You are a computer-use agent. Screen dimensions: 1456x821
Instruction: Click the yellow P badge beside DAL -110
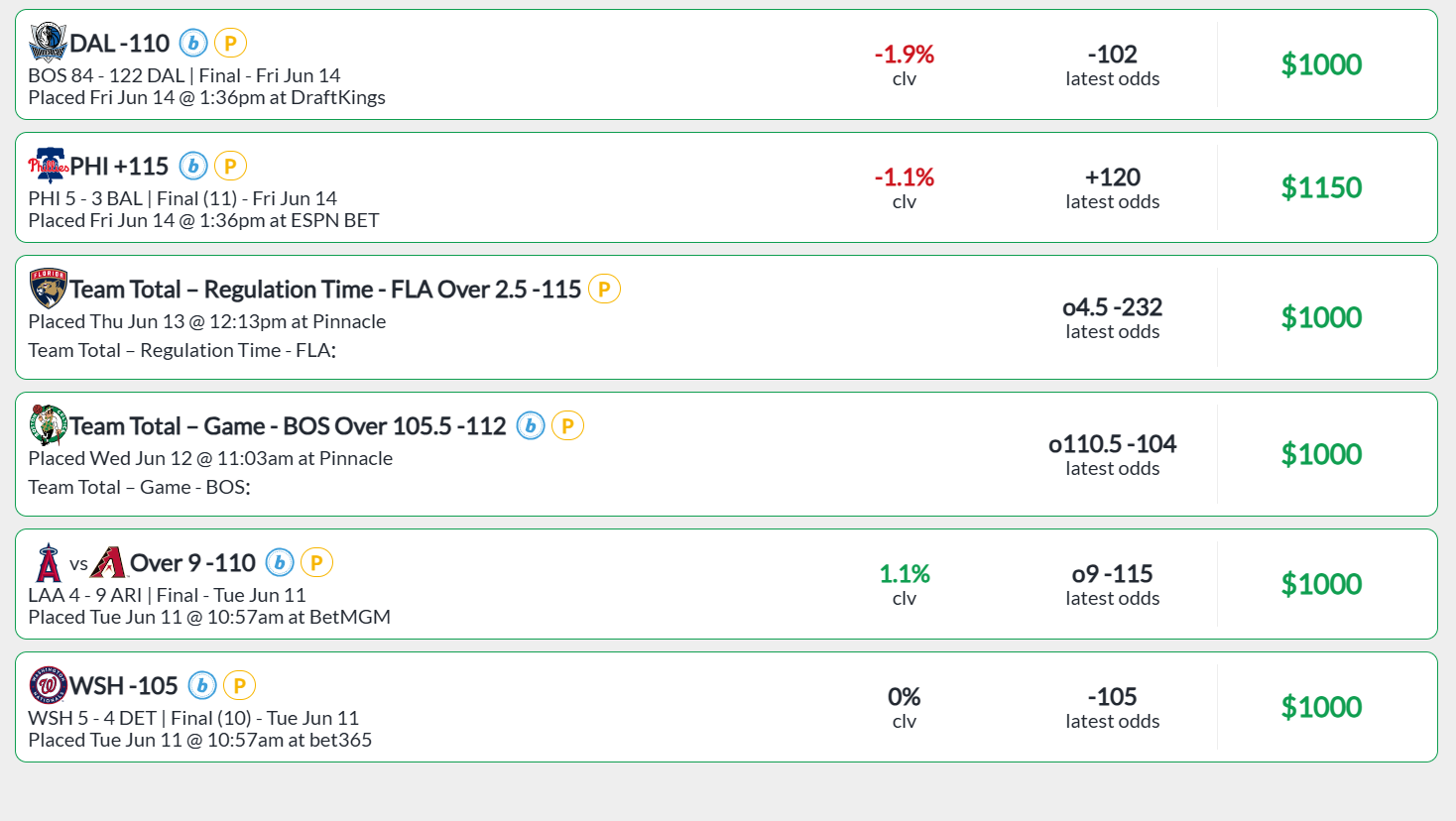[230, 43]
